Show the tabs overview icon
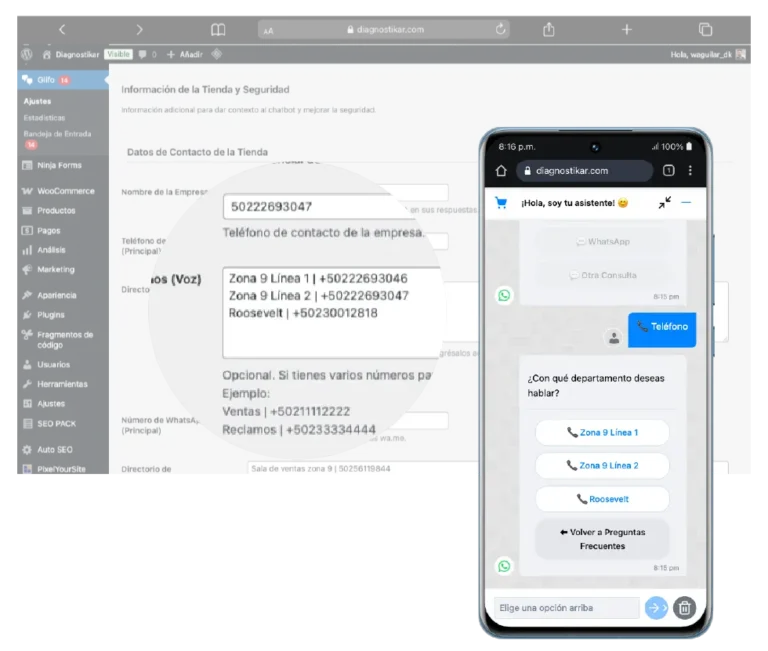 click(x=705, y=30)
